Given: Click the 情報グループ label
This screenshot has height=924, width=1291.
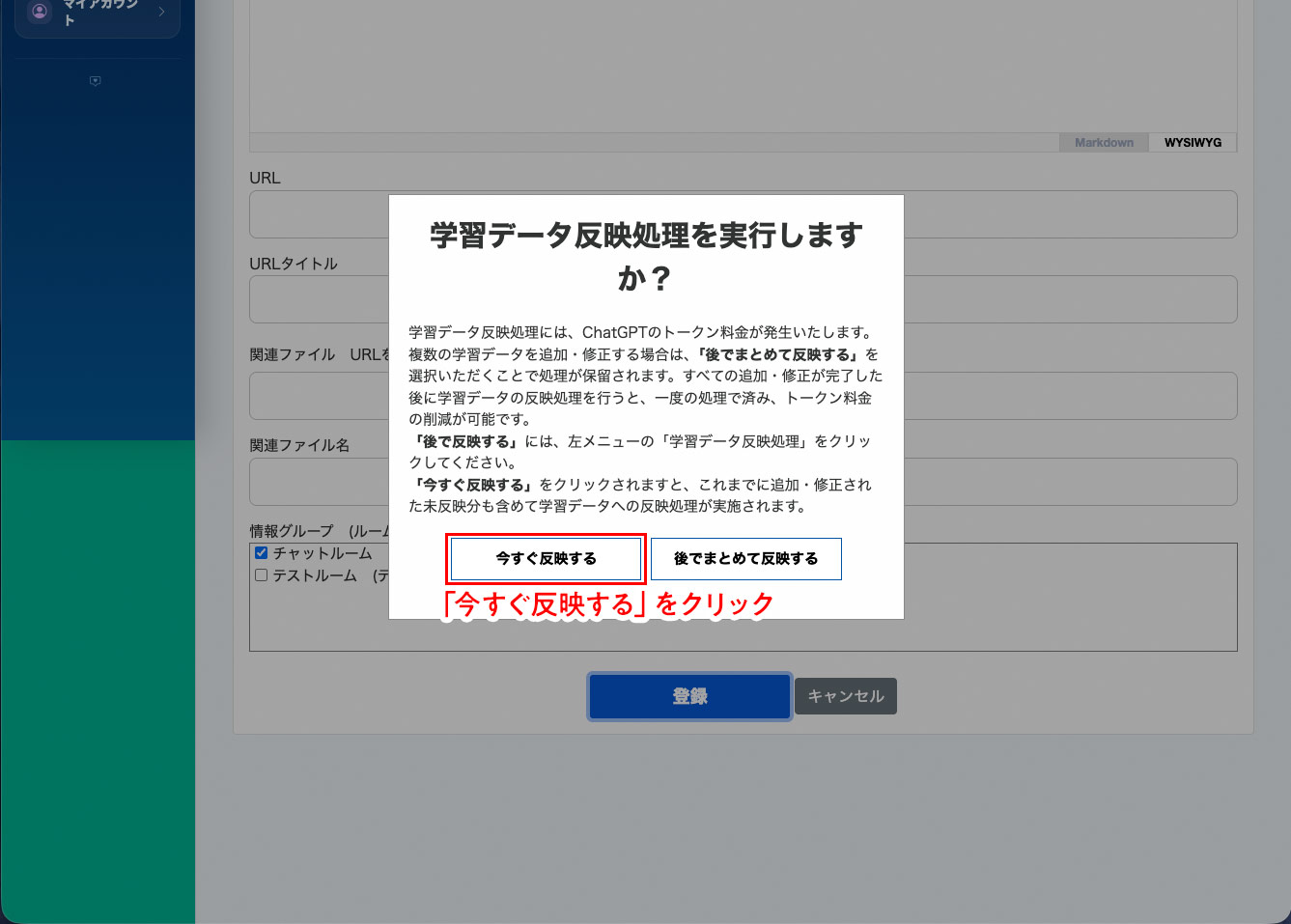Looking at the screenshot, I should 292,531.
